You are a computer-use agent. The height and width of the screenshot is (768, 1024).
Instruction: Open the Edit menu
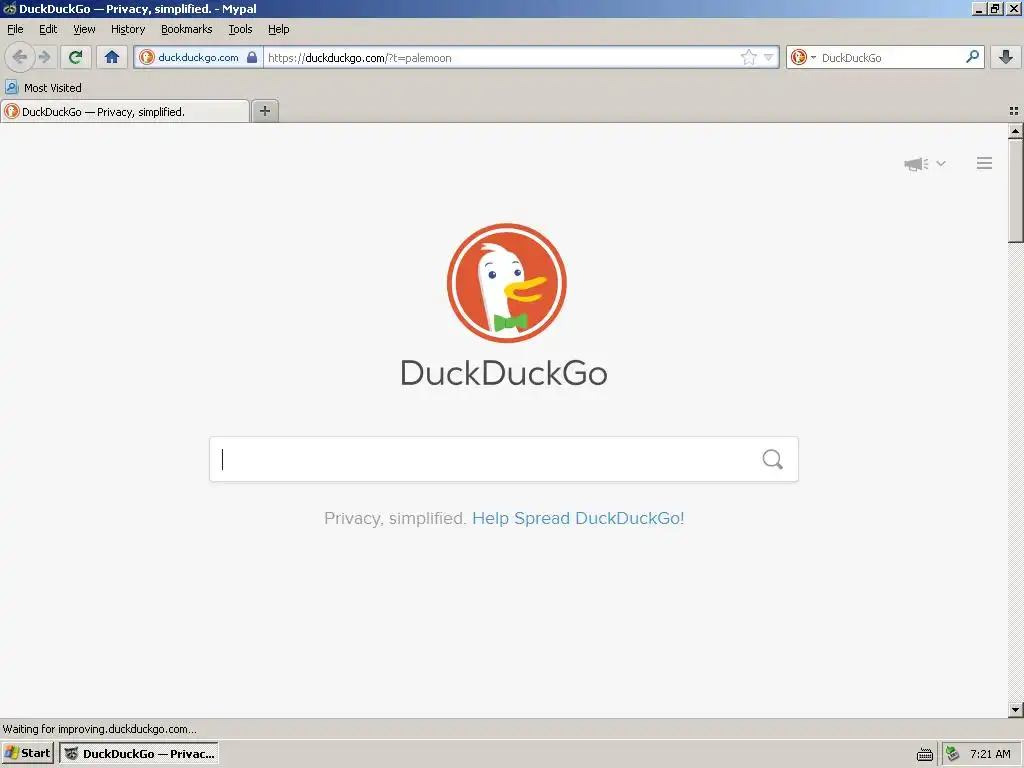click(48, 29)
